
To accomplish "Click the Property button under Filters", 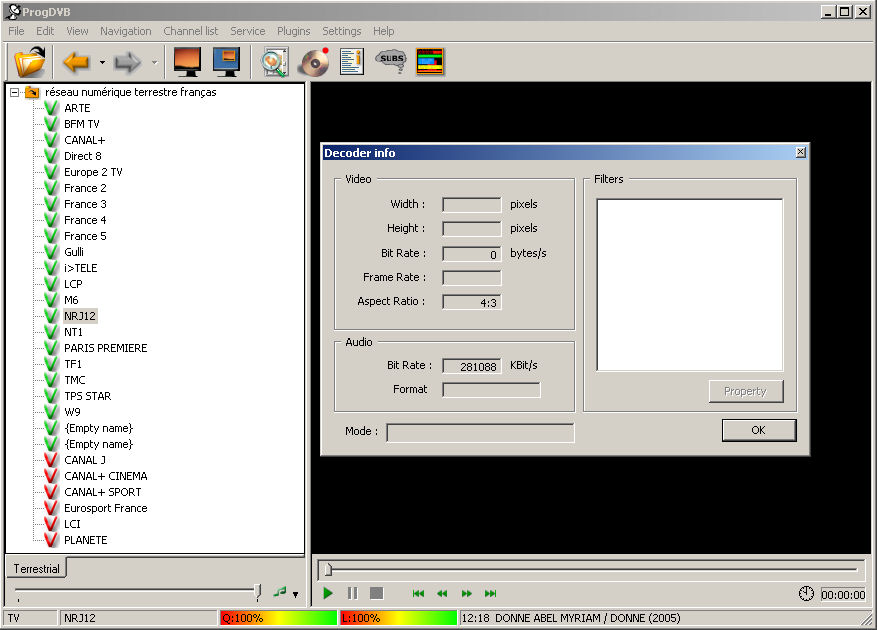I will coord(746,391).
